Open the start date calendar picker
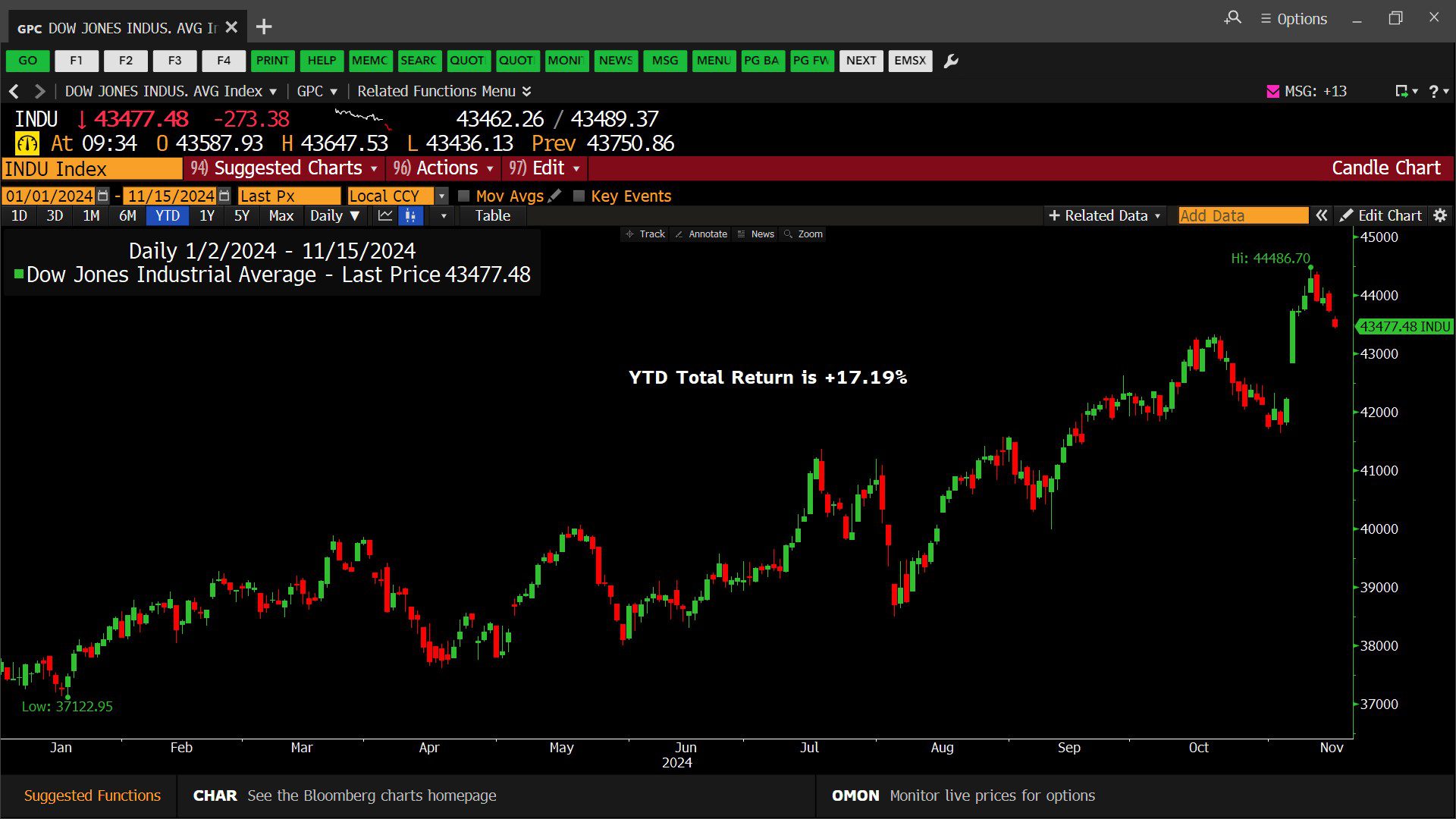The image size is (1456, 819). (x=103, y=196)
